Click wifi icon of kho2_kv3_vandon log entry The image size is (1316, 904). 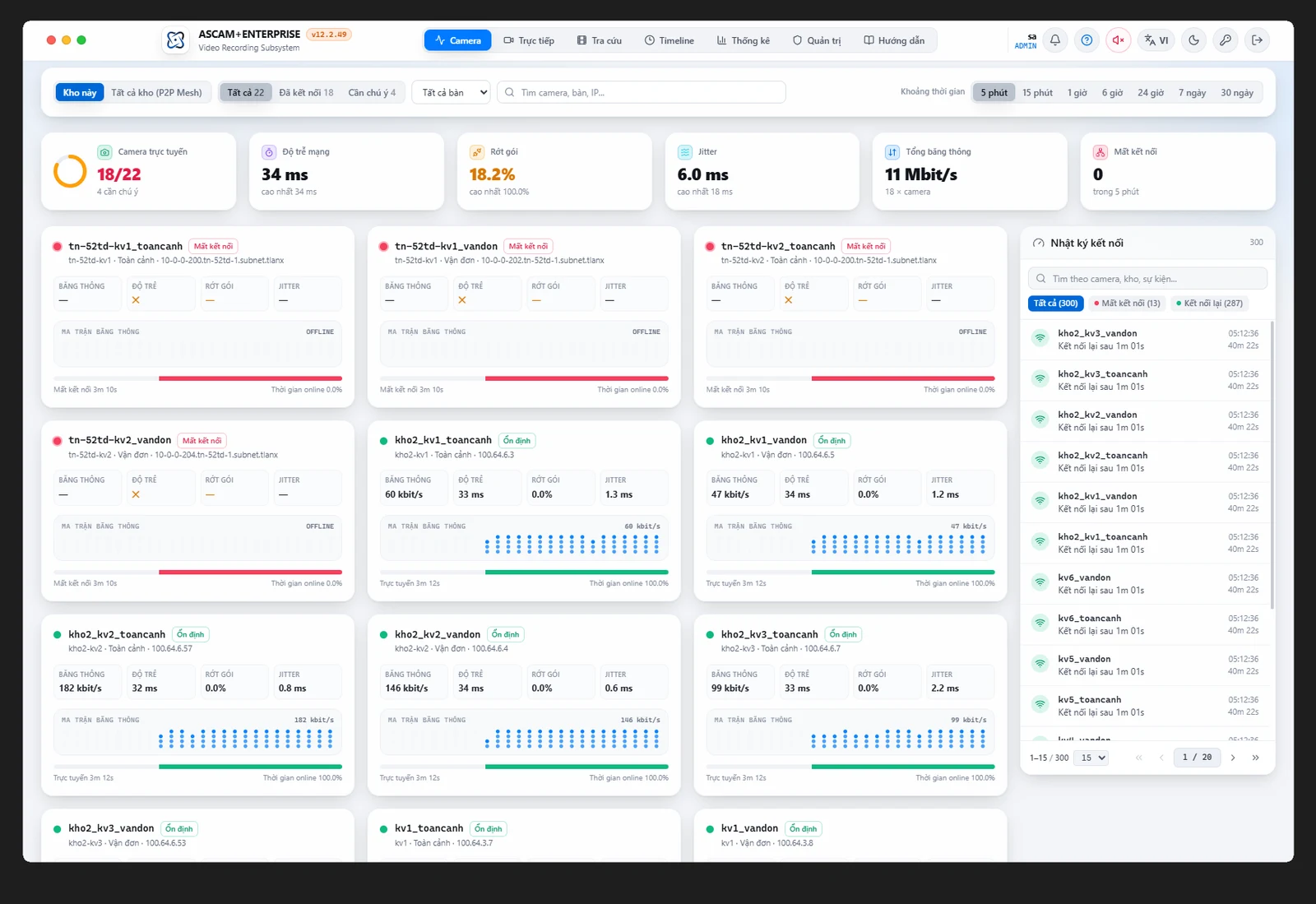pyautogui.click(x=1040, y=338)
